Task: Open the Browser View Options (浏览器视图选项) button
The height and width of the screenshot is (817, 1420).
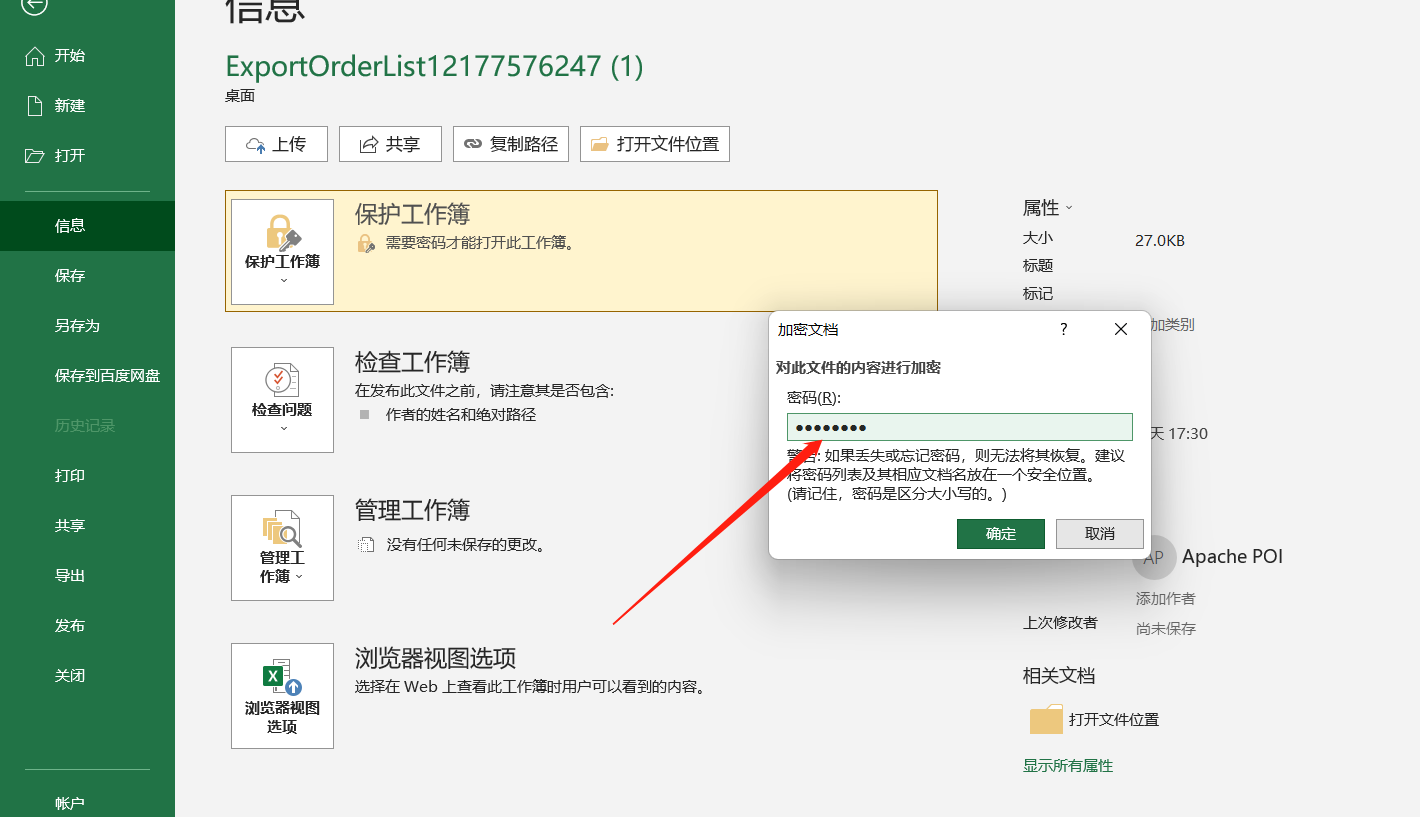Action: (x=282, y=696)
